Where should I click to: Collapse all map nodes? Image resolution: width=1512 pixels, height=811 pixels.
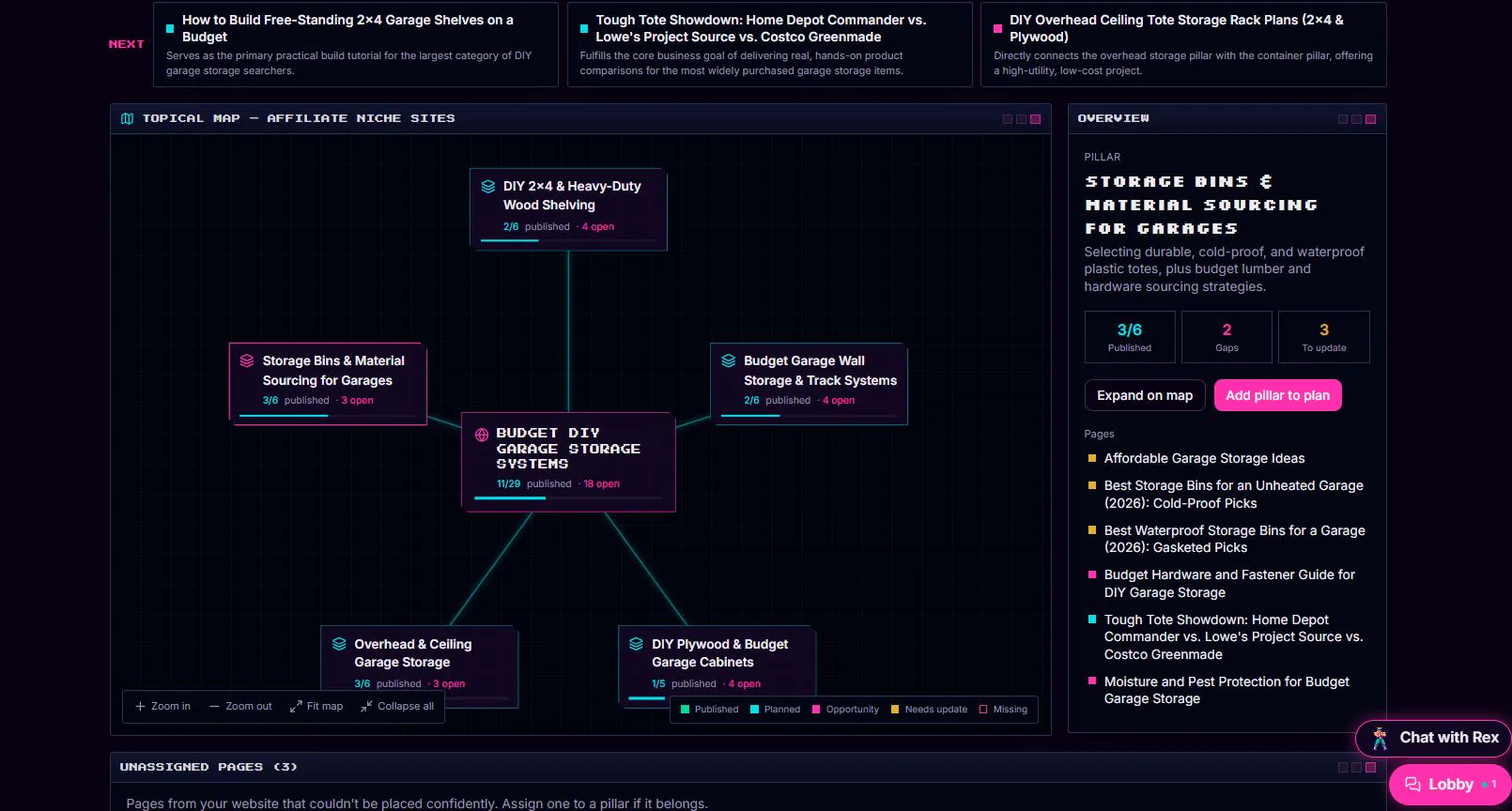(397, 707)
